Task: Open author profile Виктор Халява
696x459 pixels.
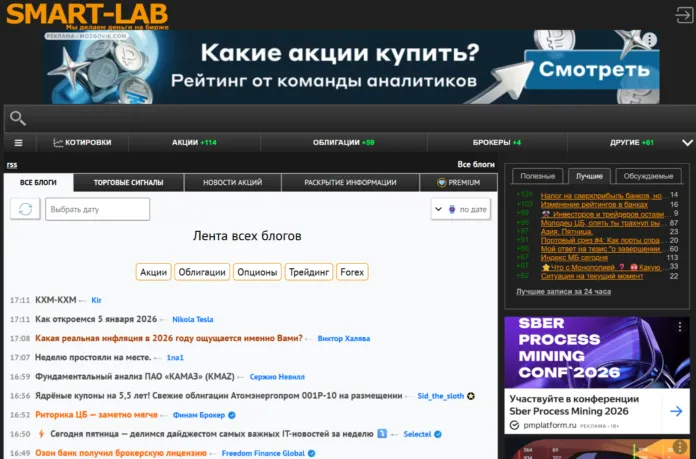Action: (344, 338)
